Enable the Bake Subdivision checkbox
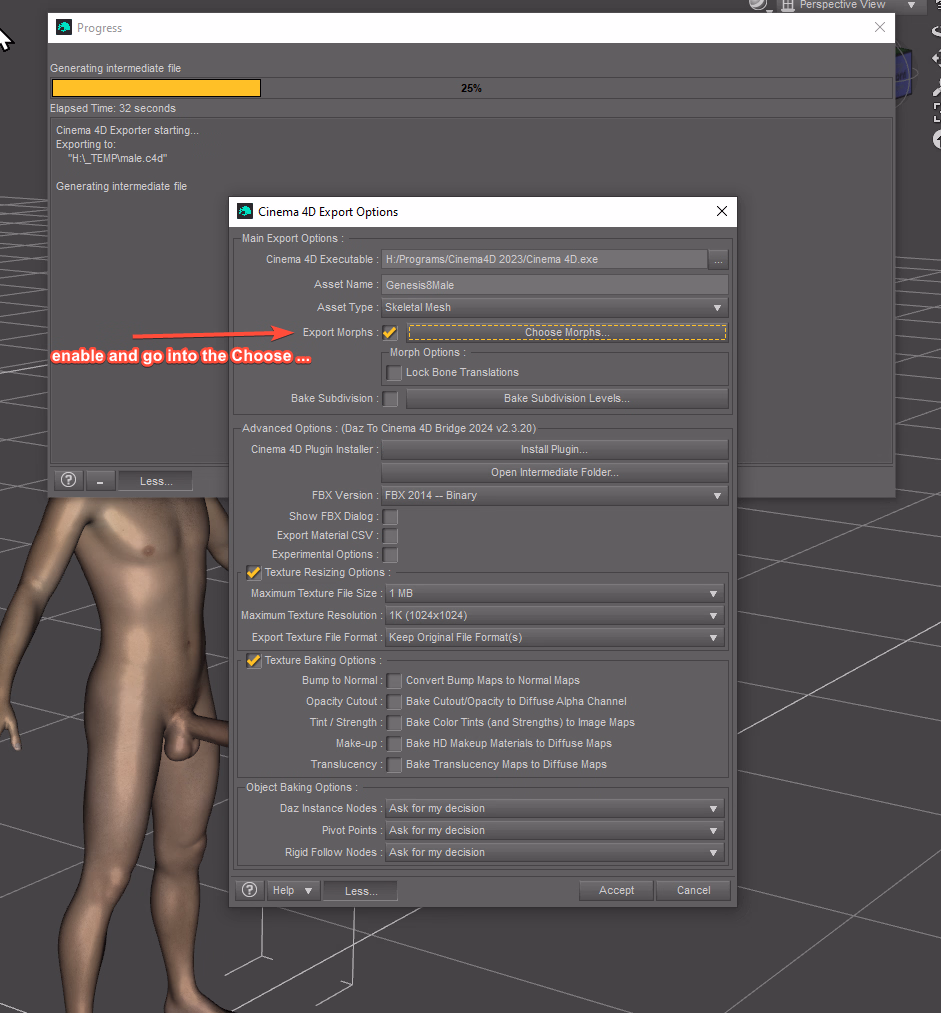941x1013 pixels. coord(390,399)
